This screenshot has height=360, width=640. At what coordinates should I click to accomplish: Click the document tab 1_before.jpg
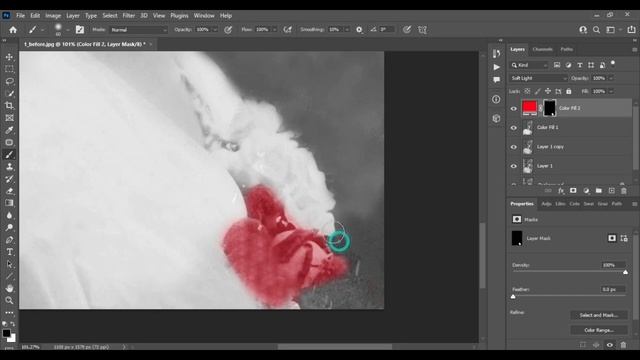pos(84,44)
